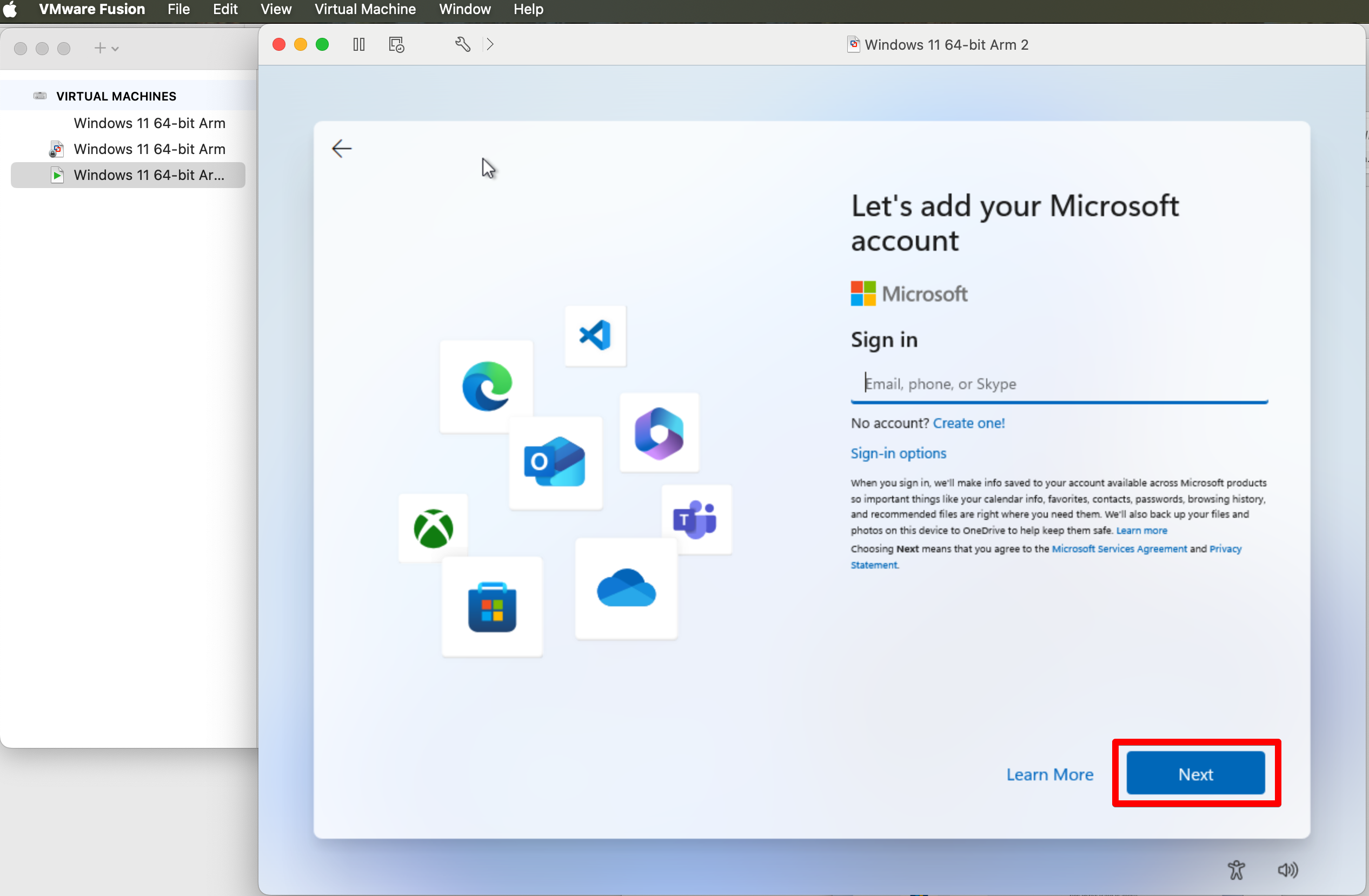
Task: Focus the Email, phone, or Skype field
Action: (x=1059, y=384)
